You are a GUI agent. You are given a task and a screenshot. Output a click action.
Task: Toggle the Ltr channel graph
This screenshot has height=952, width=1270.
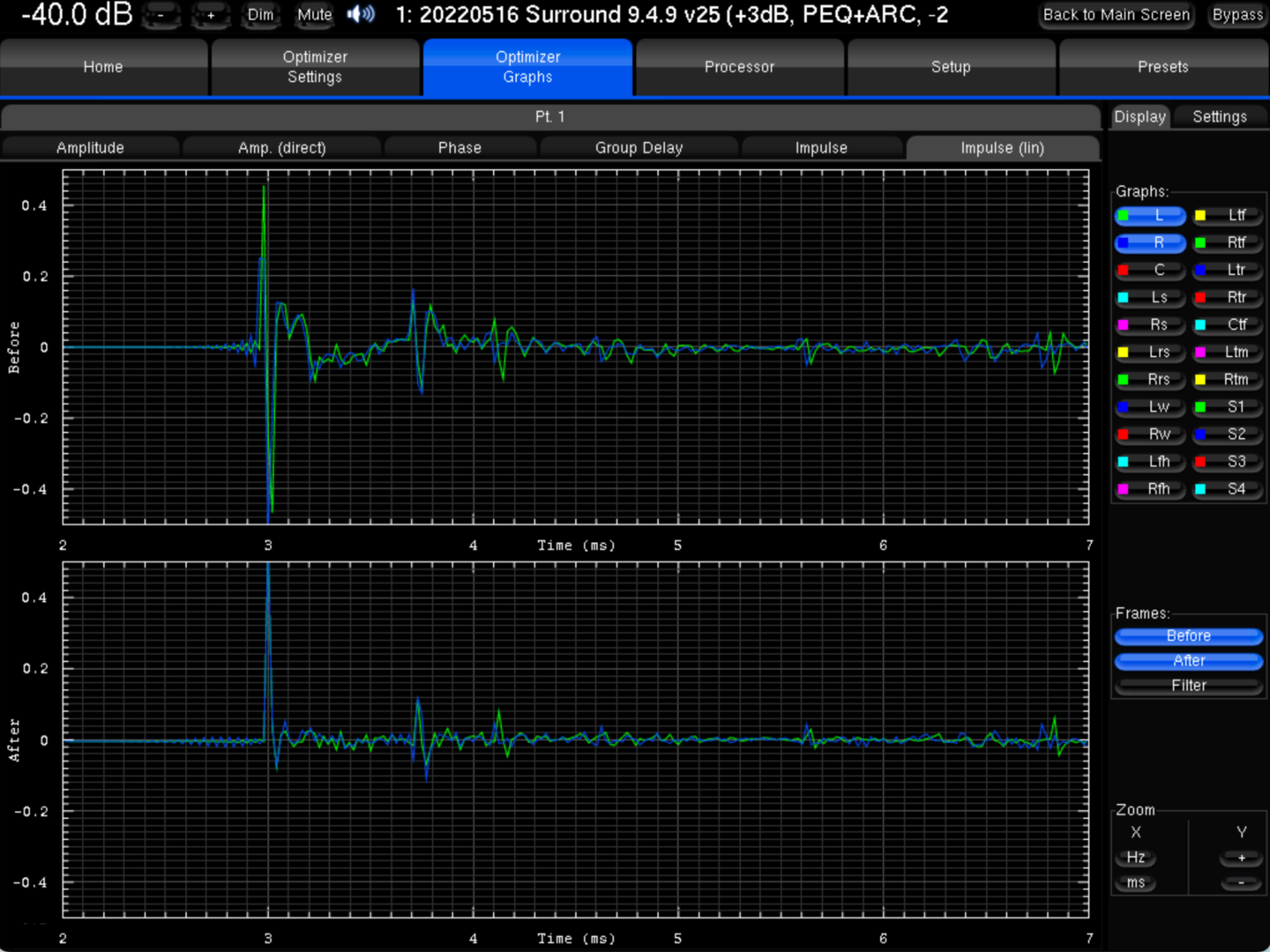pos(1228,271)
